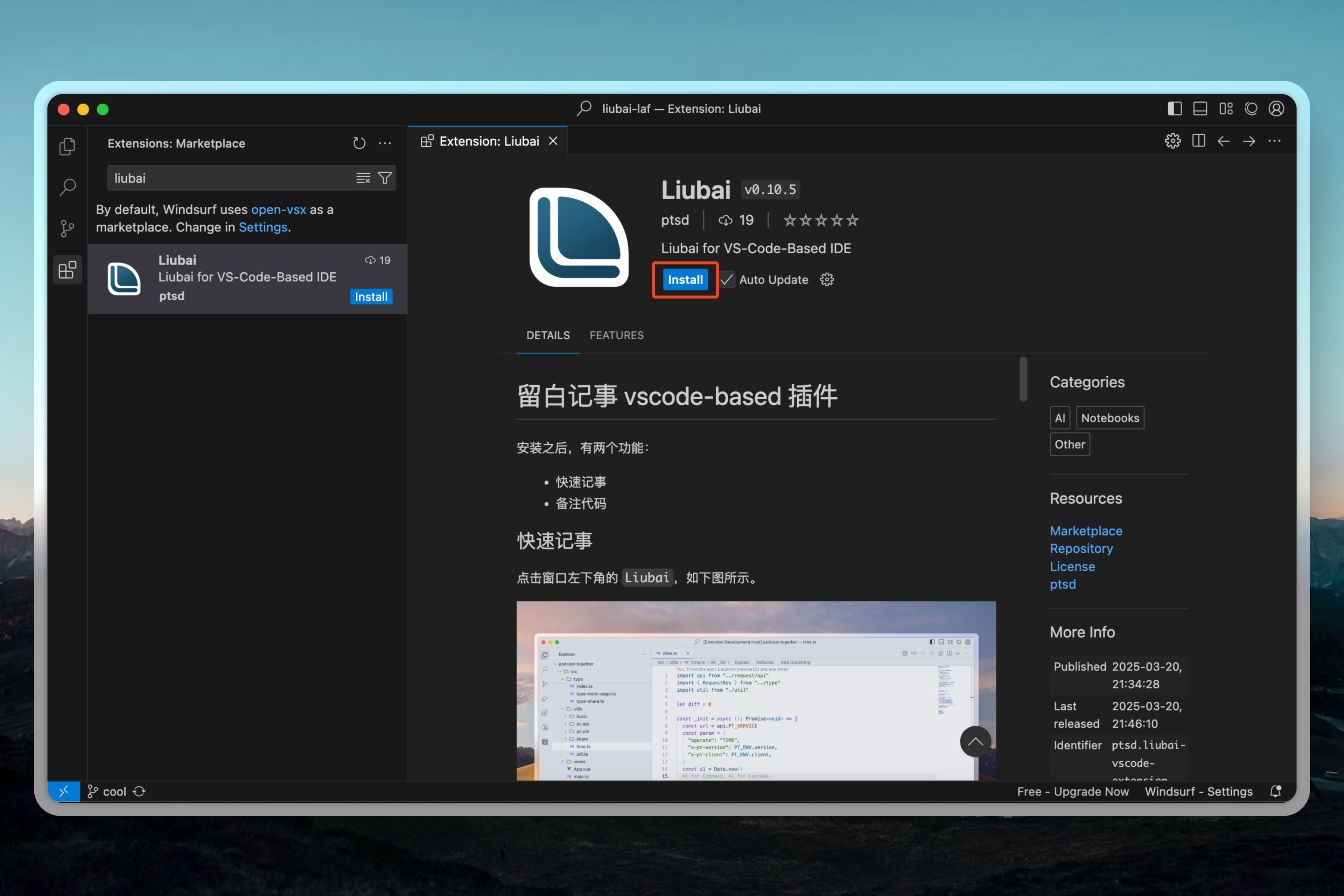The width and height of the screenshot is (1344, 896).
Task: Click the liubai search input field
Action: point(229,178)
